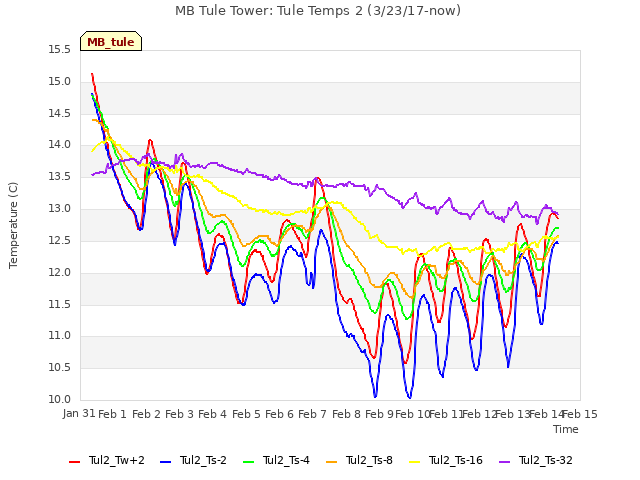Click the 15.5 y-axis value

pos(60,50)
